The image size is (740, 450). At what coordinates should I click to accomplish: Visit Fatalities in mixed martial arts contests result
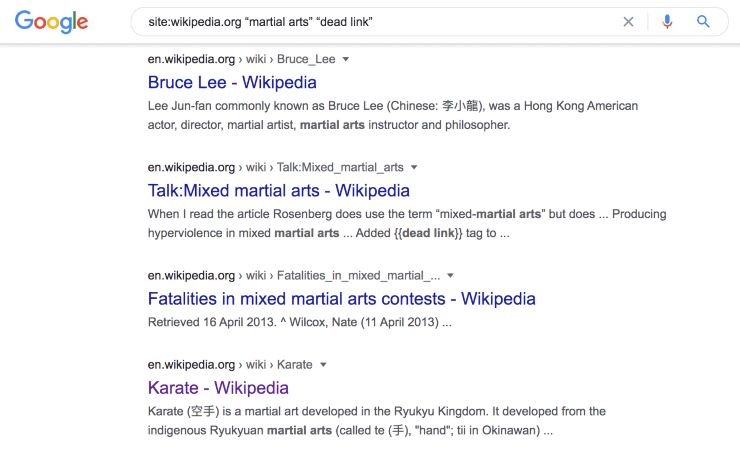point(341,299)
